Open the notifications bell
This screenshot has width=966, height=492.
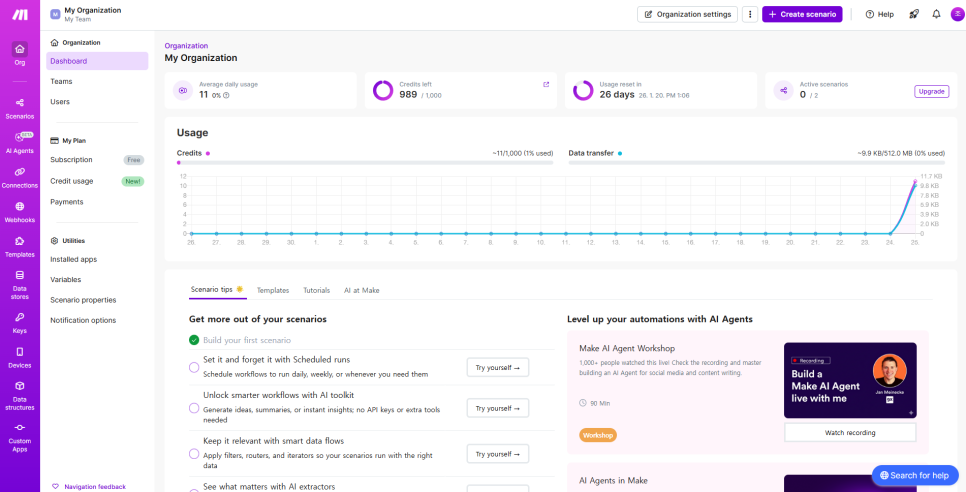(x=936, y=14)
